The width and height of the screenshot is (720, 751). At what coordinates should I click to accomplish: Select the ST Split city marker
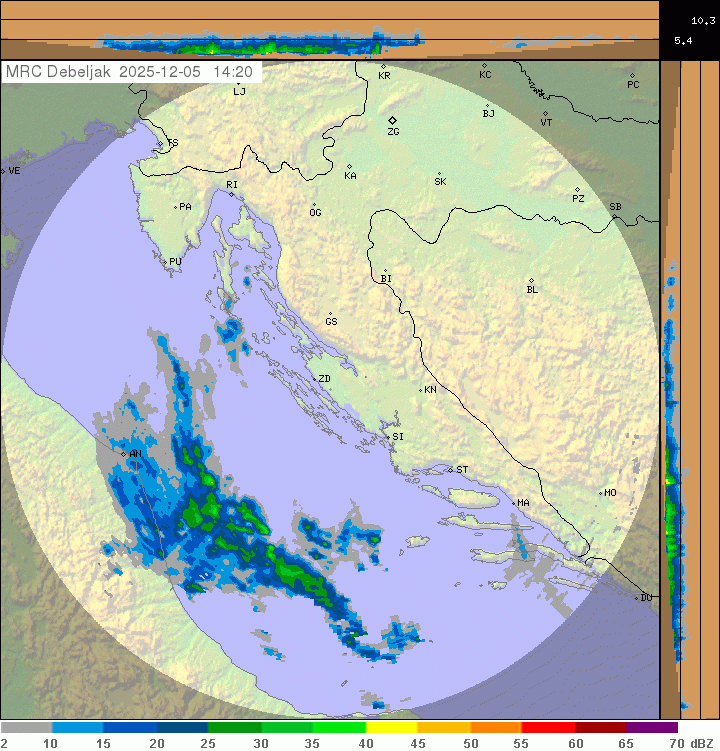click(450, 470)
